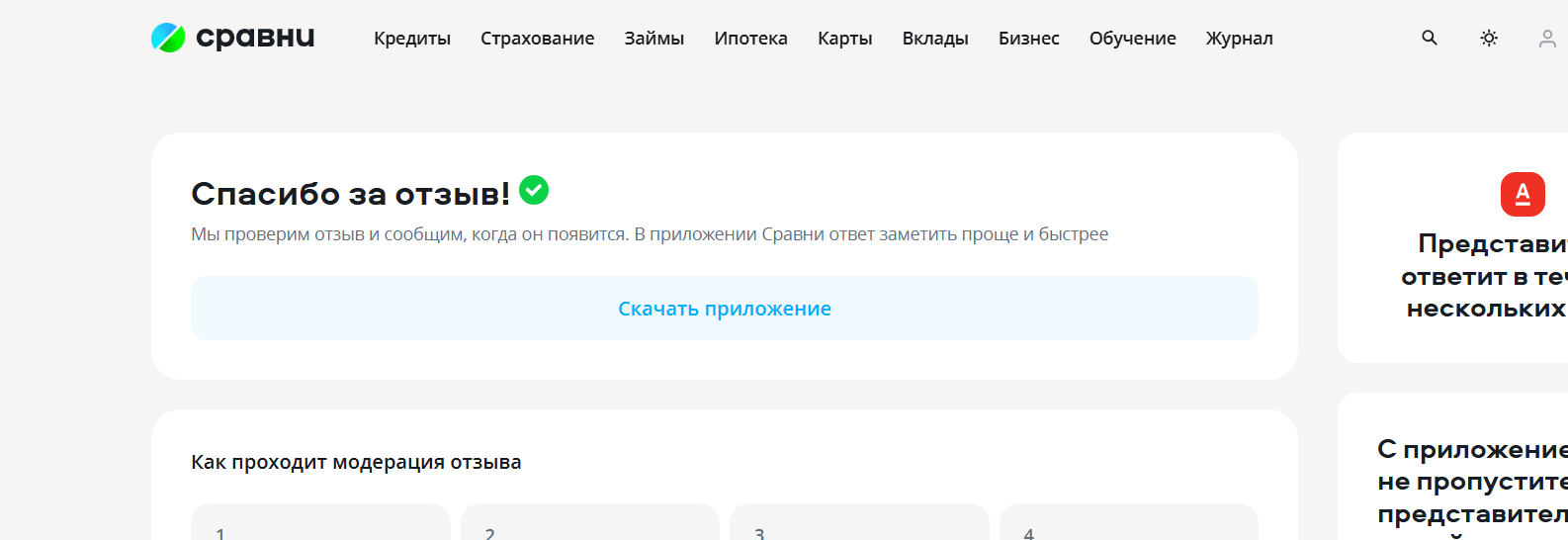The width and height of the screenshot is (1568, 540).
Task: Go to the Вклады section
Action: pyautogui.click(x=935, y=39)
